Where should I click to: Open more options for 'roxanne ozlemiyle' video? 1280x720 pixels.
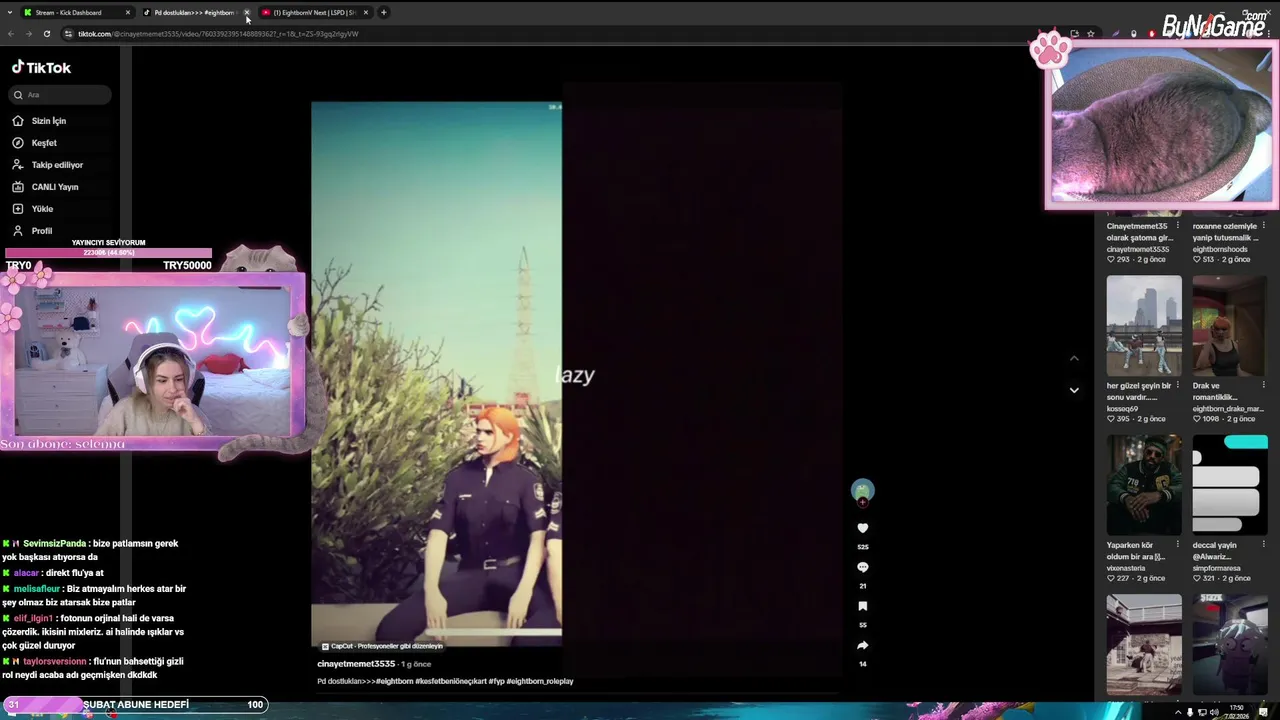tap(1264, 226)
